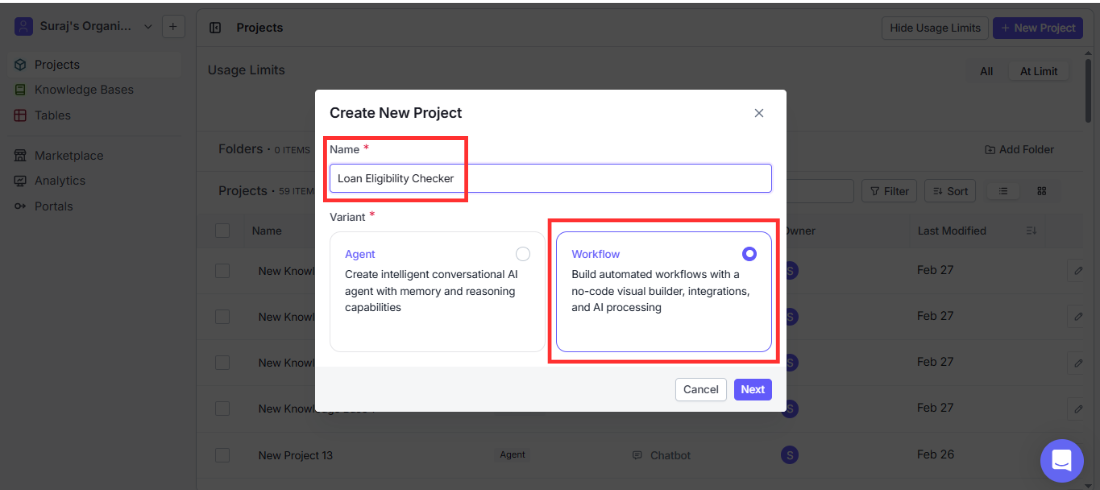Switch to grid view icon

[x=1042, y=191]
